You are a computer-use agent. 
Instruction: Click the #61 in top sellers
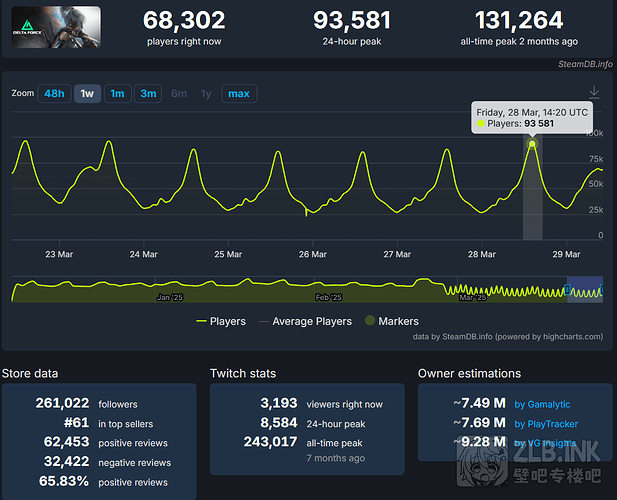tap(76, 423)
